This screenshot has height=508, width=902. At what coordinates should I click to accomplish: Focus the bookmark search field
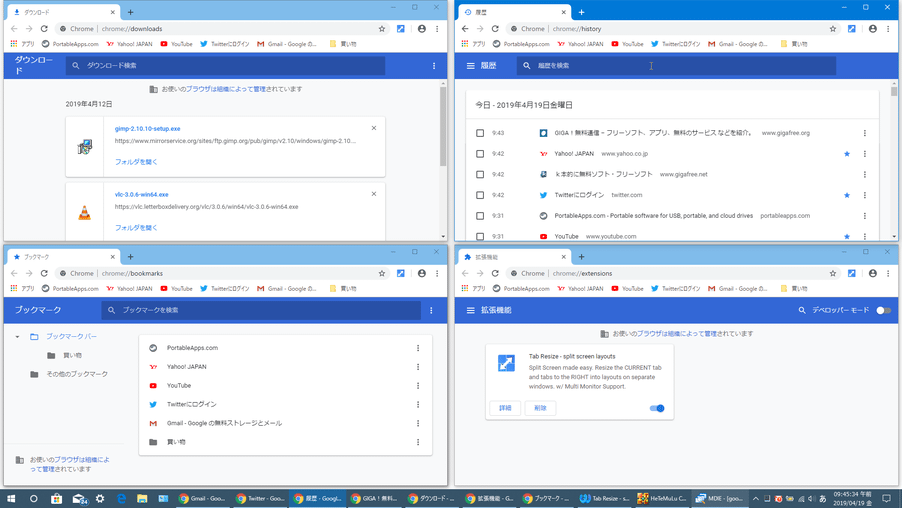(261, 310)
